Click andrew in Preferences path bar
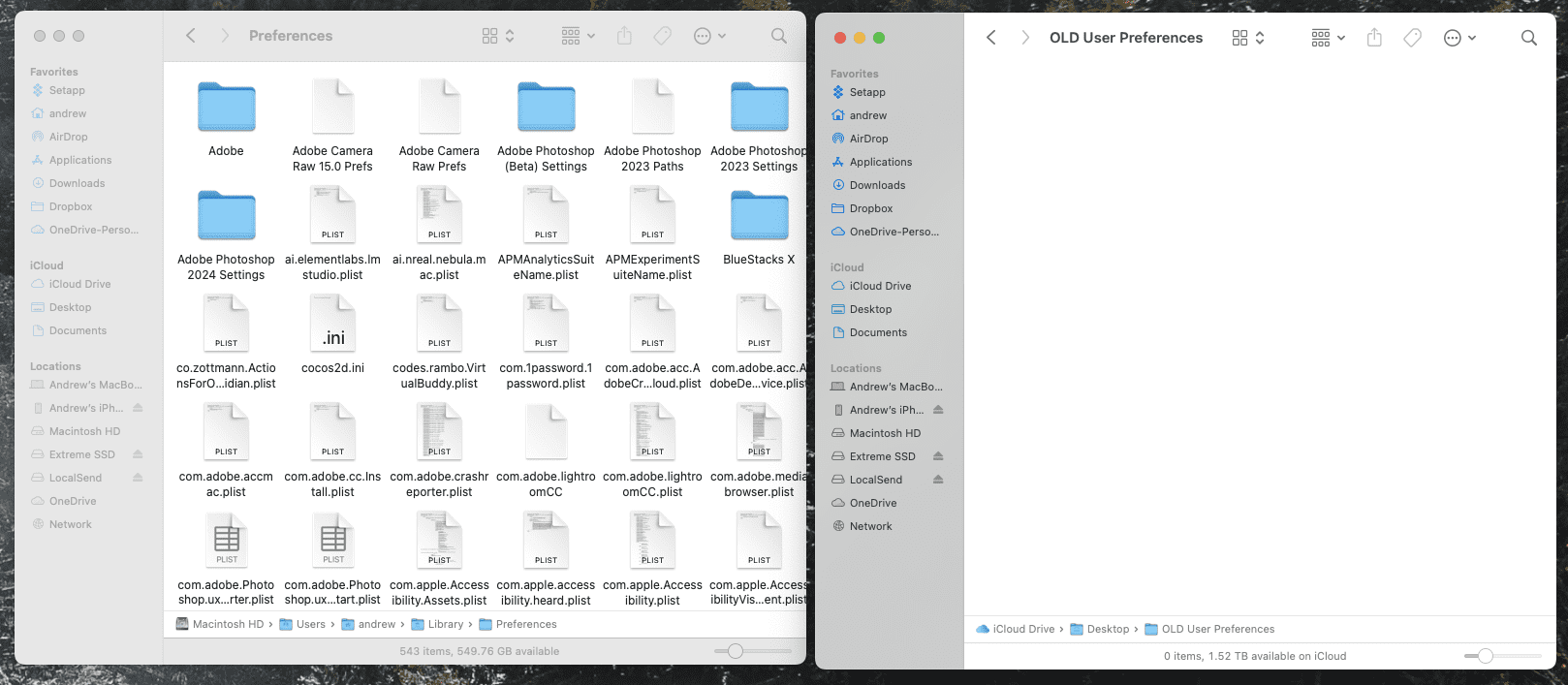This screenshot has height=685, width=1568. 368,624
